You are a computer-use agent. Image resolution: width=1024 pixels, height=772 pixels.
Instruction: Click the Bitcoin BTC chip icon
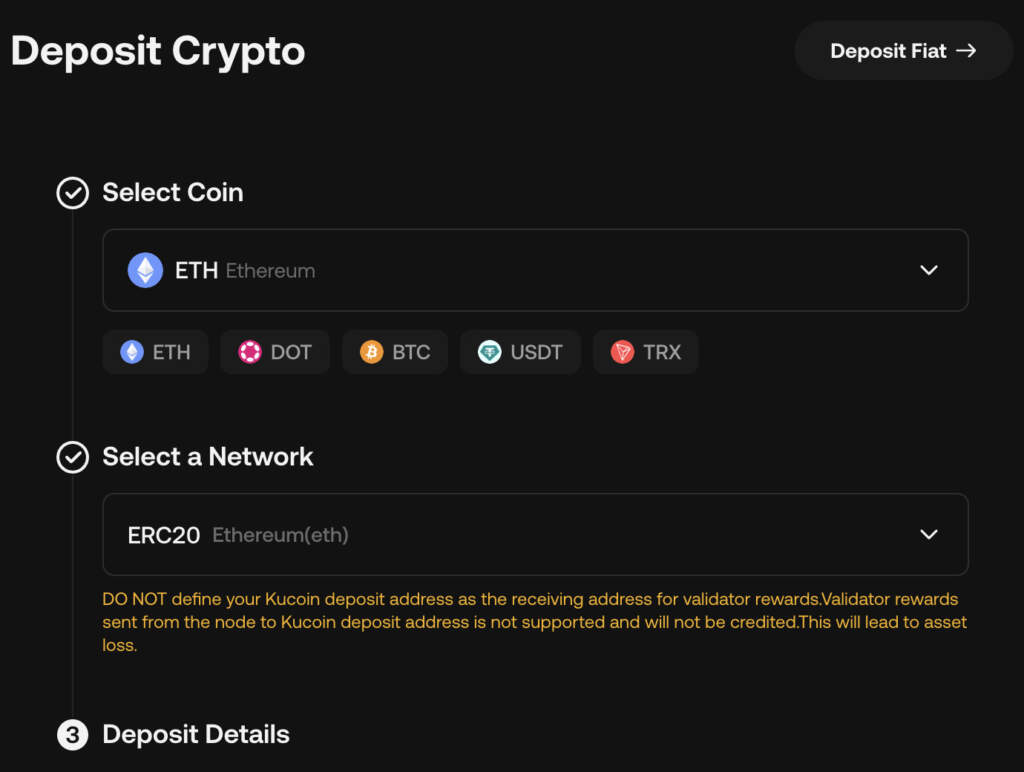(x=371, y=352)
